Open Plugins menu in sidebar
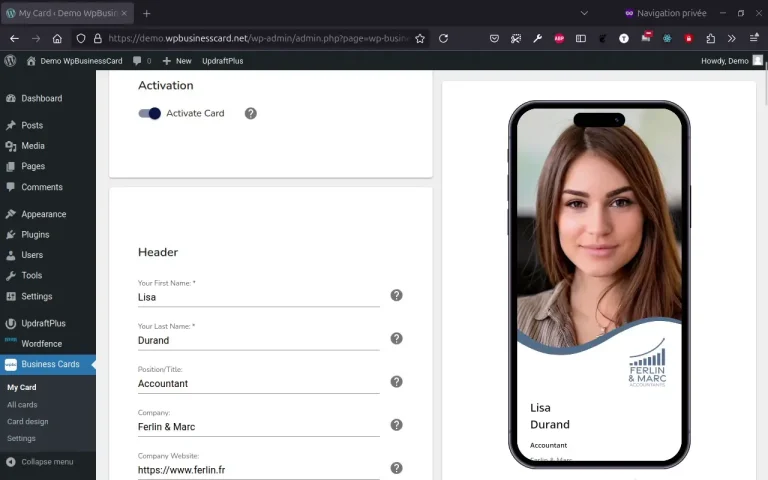This screenshot has width=768, height=480. [x=48, y=235]
